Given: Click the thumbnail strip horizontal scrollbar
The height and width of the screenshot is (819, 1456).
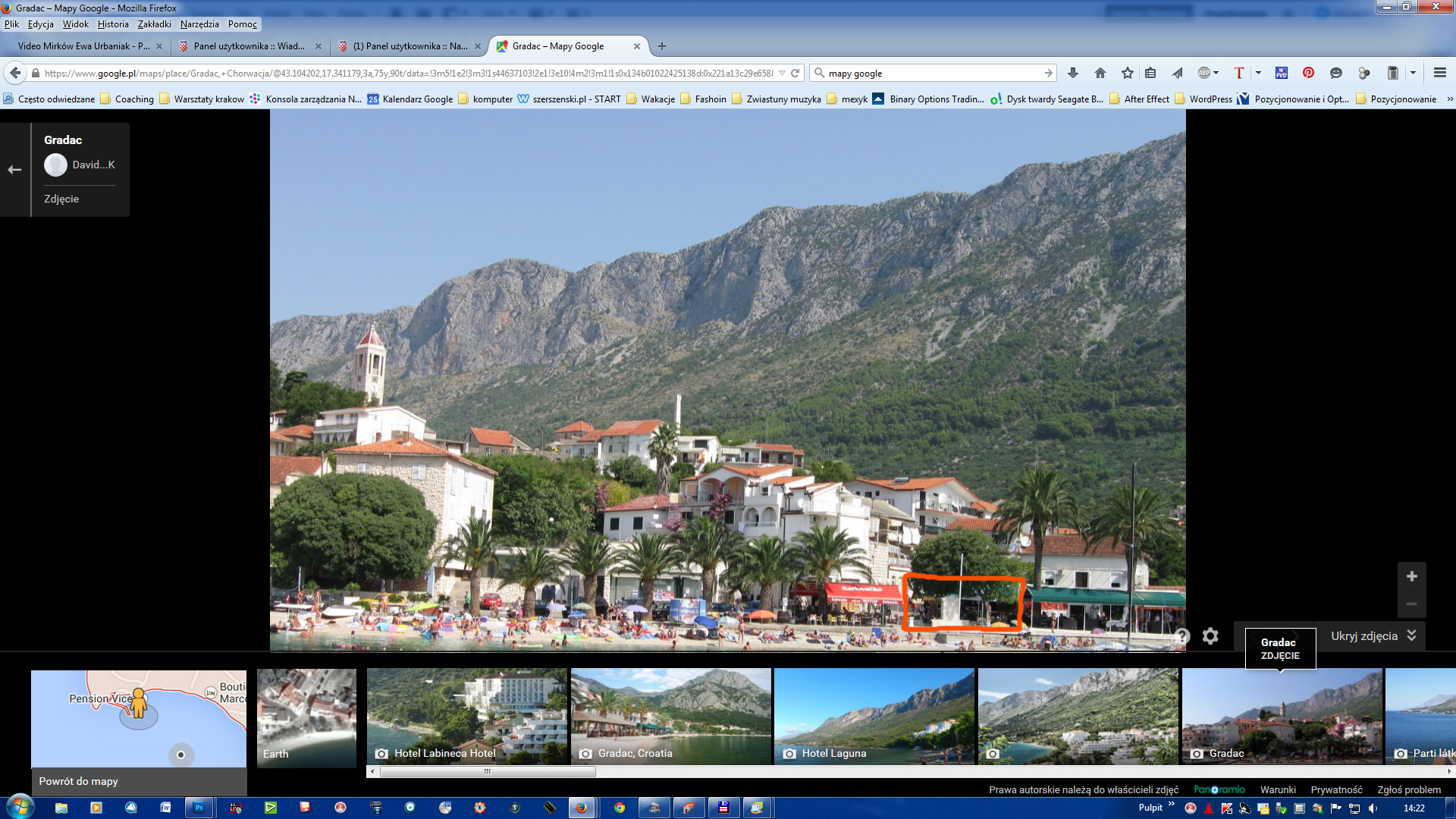Looking at the screenshot, I should pos(488,772).
